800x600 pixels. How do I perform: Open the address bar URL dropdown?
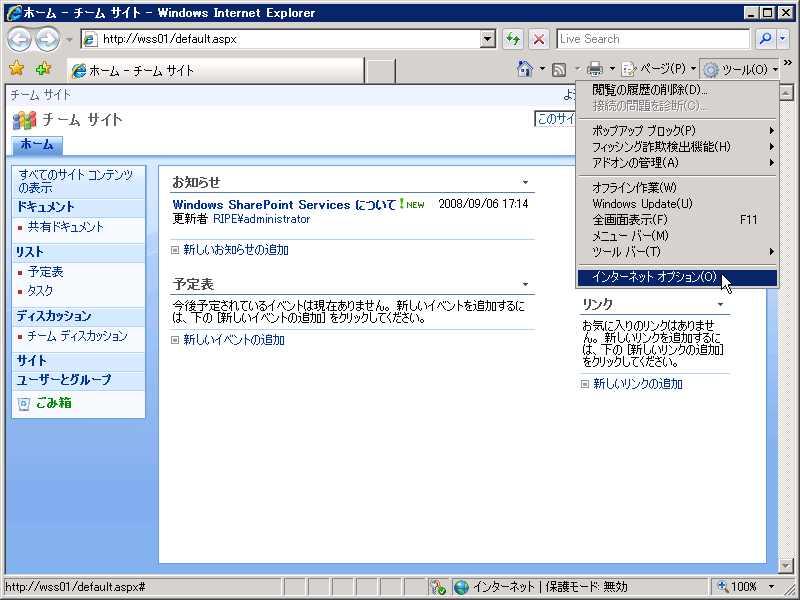(488, 39)
